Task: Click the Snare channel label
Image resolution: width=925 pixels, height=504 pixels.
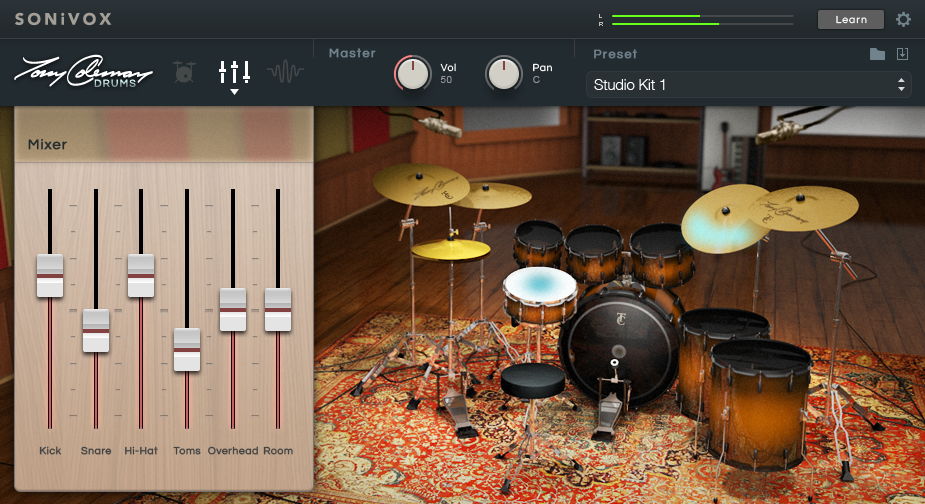Action: pyautogui.click(x=96, y=450)
